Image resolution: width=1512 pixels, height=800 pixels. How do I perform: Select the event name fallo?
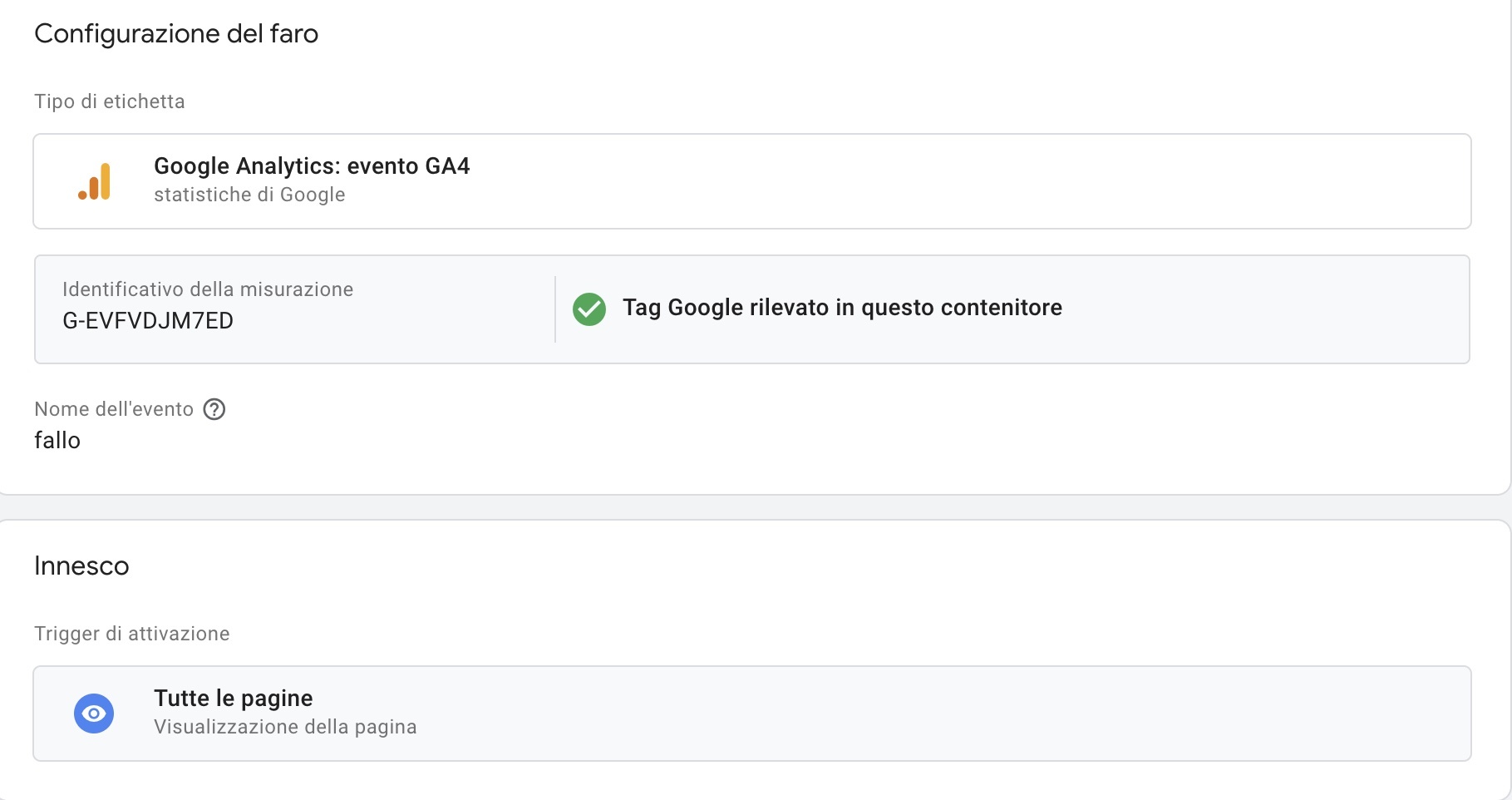(57, 441)
